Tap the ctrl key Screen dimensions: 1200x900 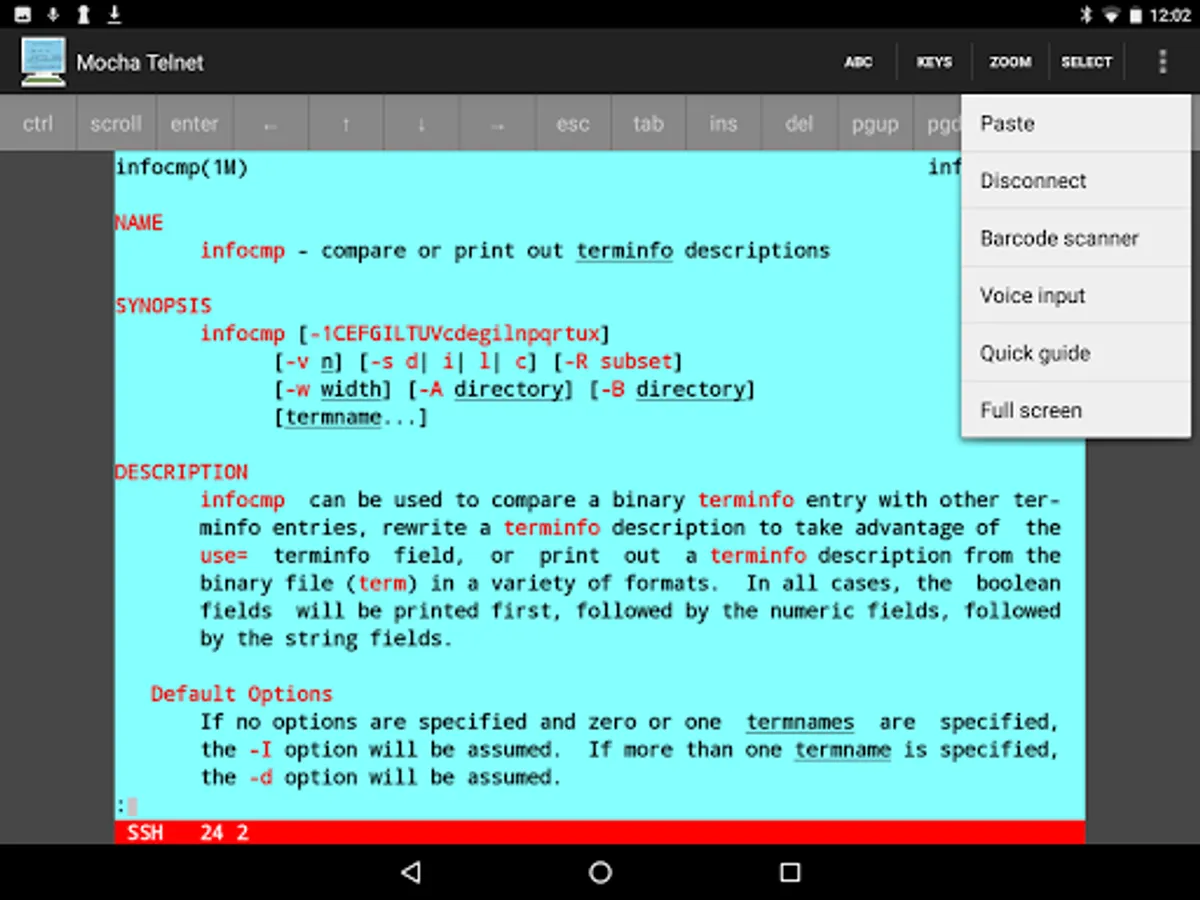pyautogui.click(x=38, y=124)
